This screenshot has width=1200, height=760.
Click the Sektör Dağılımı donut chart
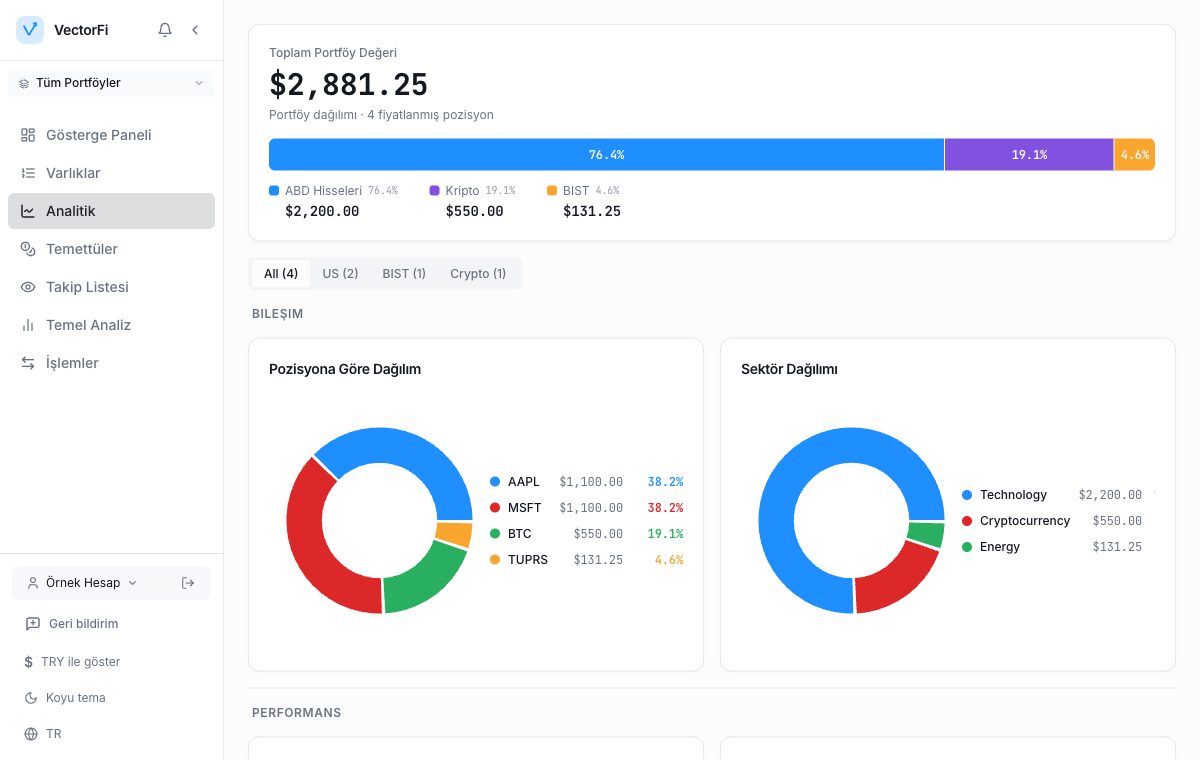coord(851,521)
